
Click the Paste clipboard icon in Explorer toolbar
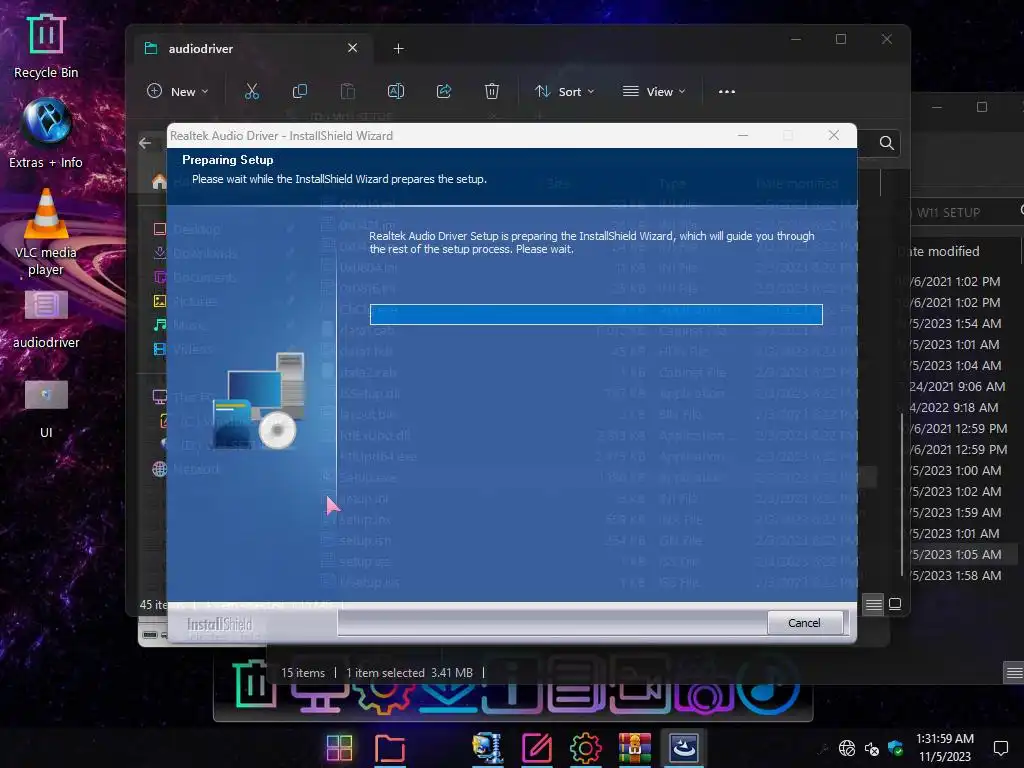tap(347, 91)
